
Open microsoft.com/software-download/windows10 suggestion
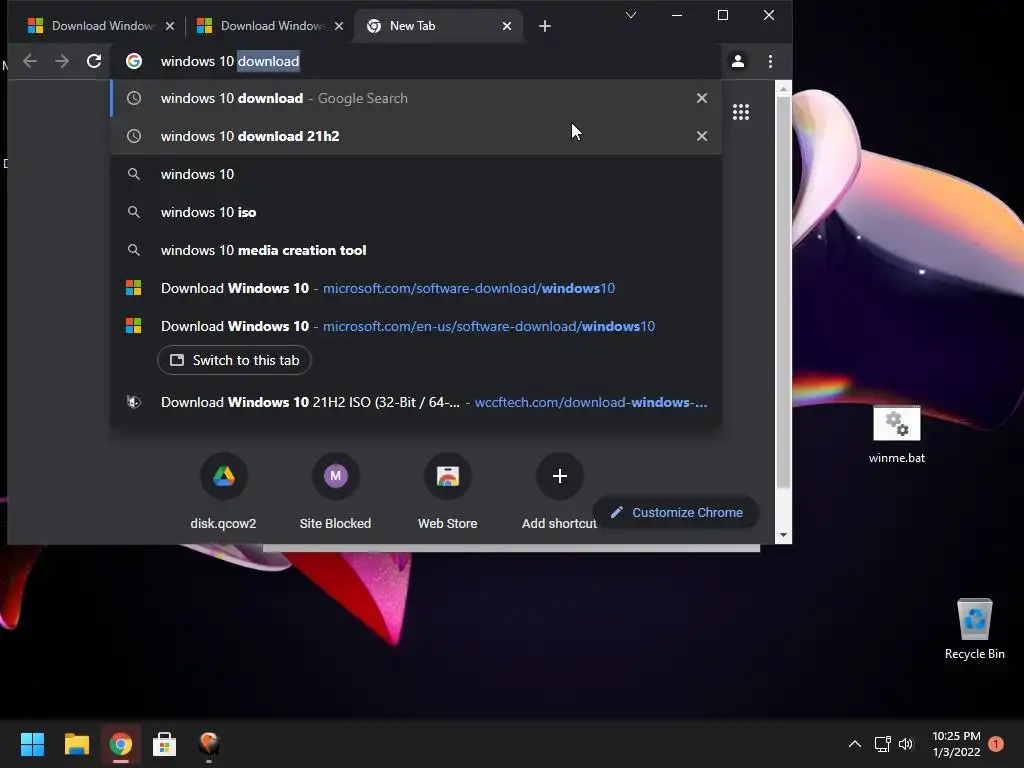tap(416, 288)
